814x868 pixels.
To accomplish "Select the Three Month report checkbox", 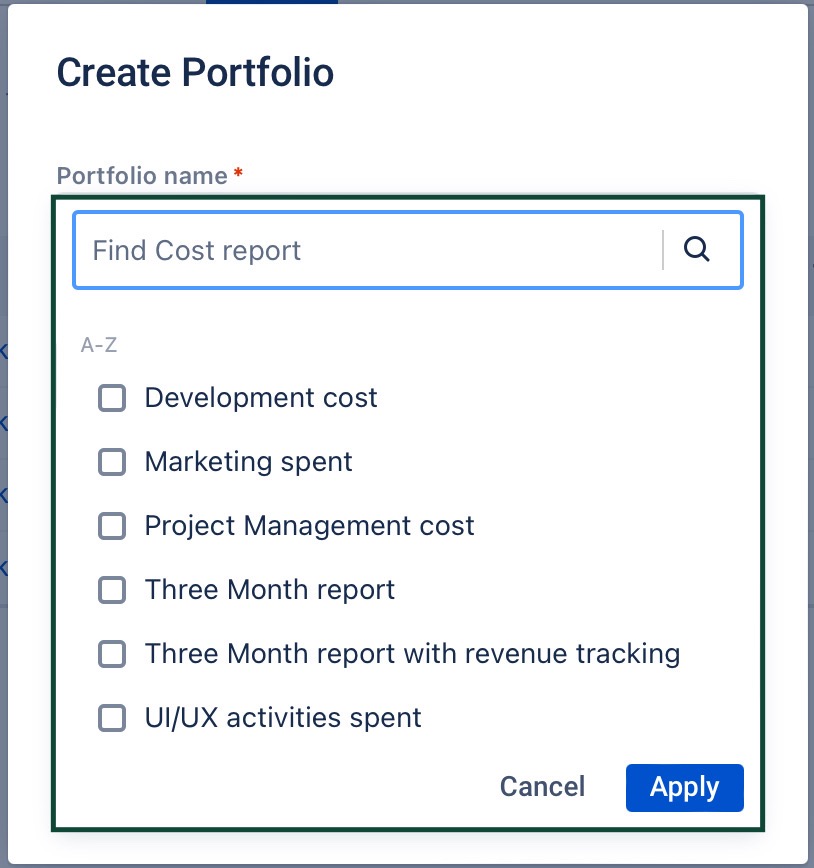I will tap(112, 590).
